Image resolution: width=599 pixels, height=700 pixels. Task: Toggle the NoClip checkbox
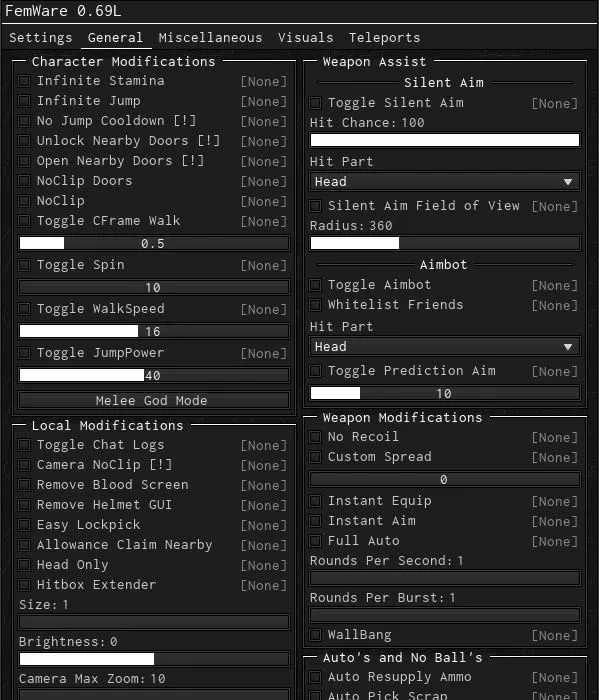pyautogui.click(x=24, y=201)
